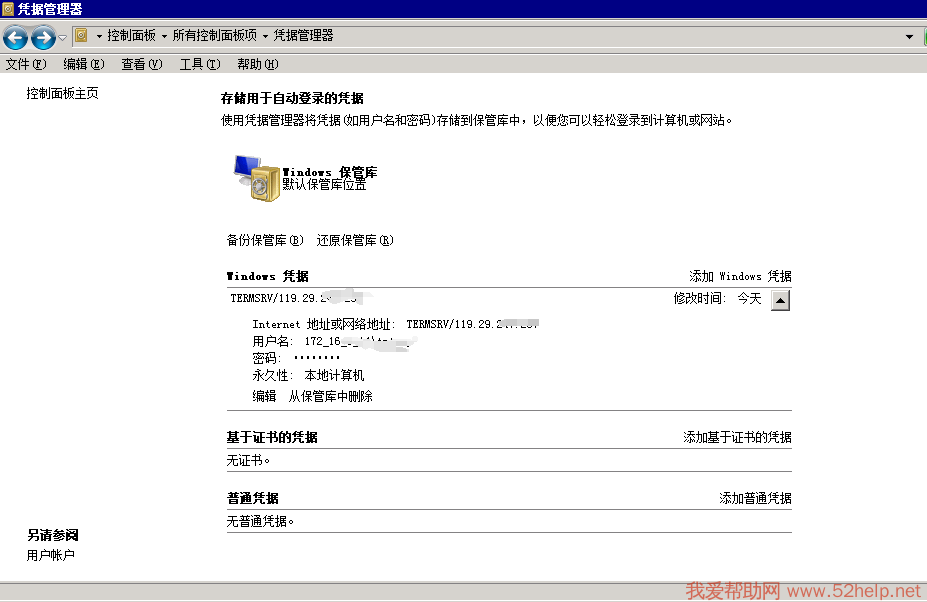Click the Back navigation arrow button
The height and width of the screenshot is (602, 927).
click(x=15, y=38)
